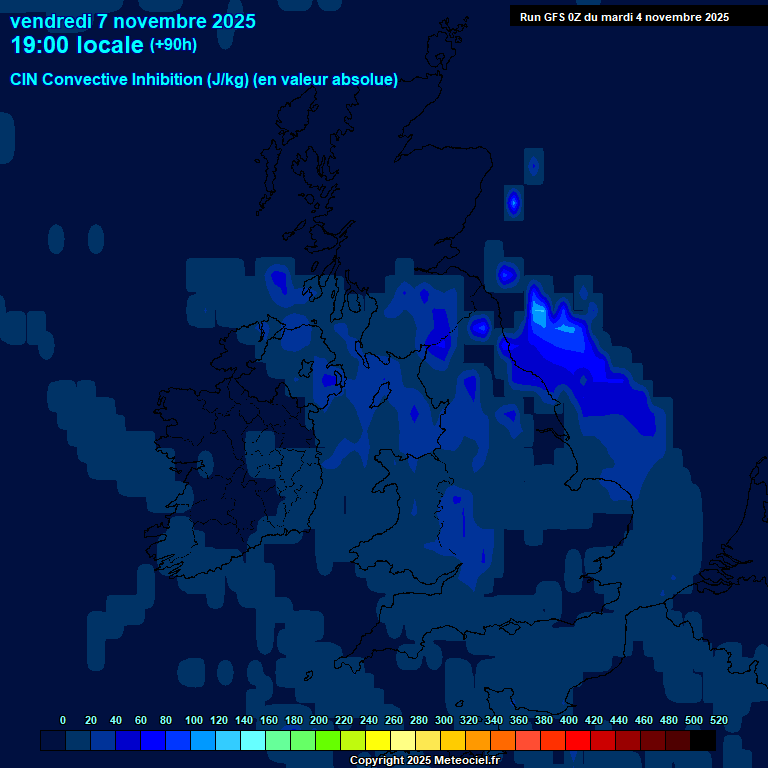The width and height of the screenshot is (768, 768).
Task: Select the bright red swatch in the legend
Action: pos(578,740)
